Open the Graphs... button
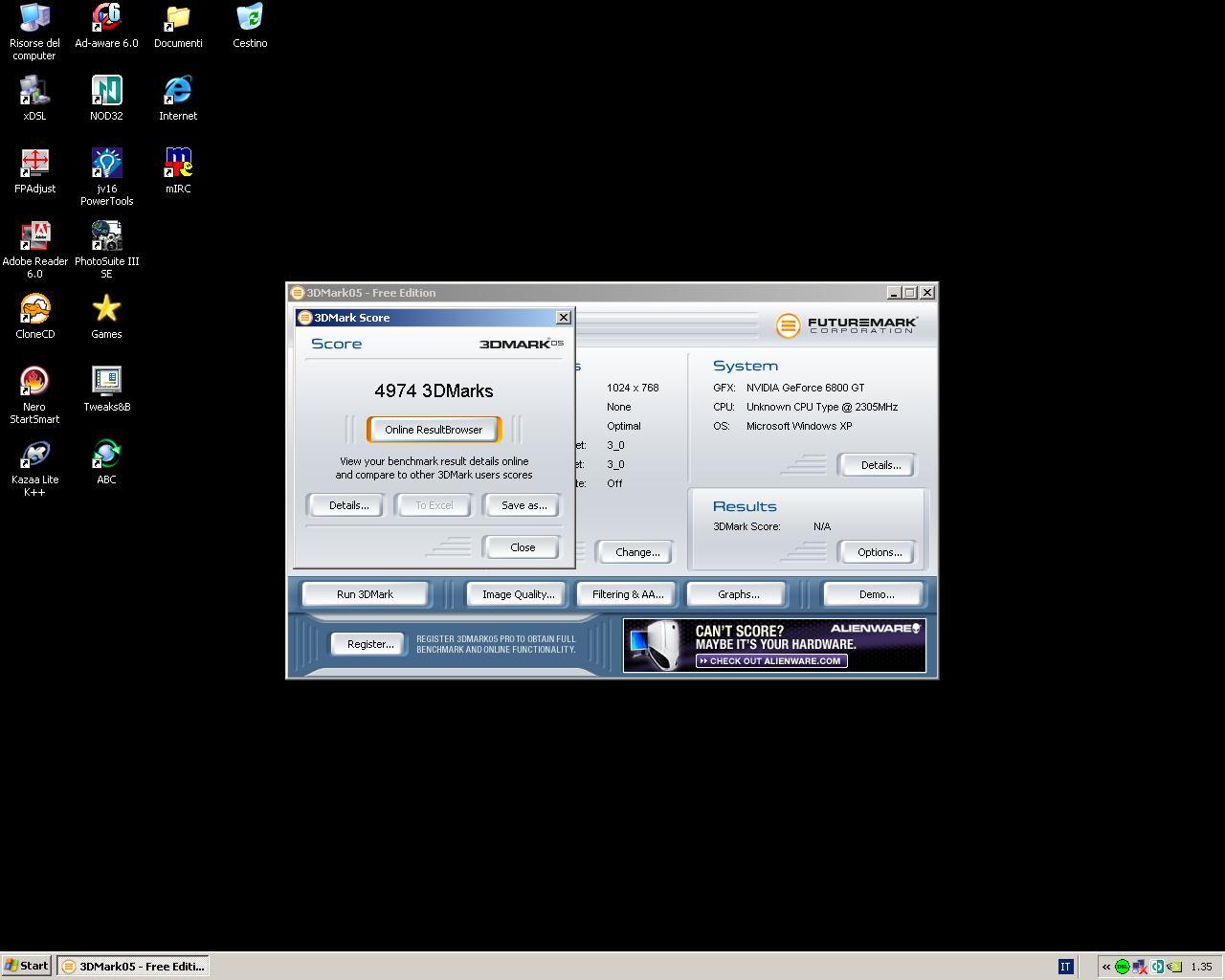The image size is (1225, 980). click(x=738, y=594)
